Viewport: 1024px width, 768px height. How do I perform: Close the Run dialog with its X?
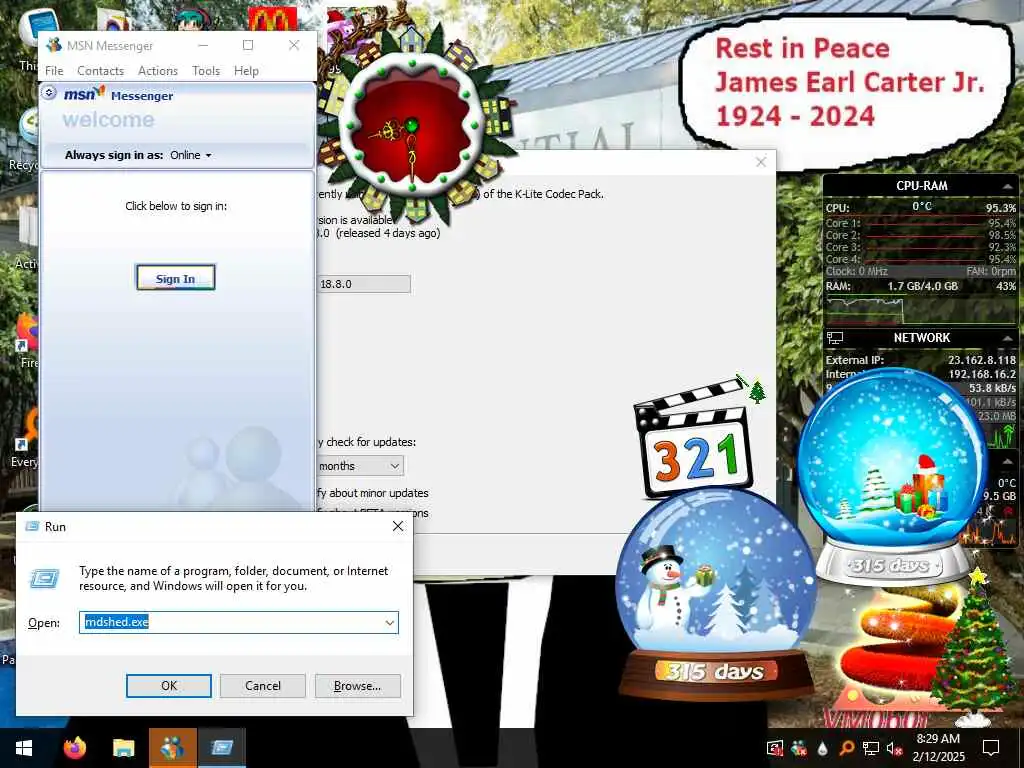coord(398,526)
